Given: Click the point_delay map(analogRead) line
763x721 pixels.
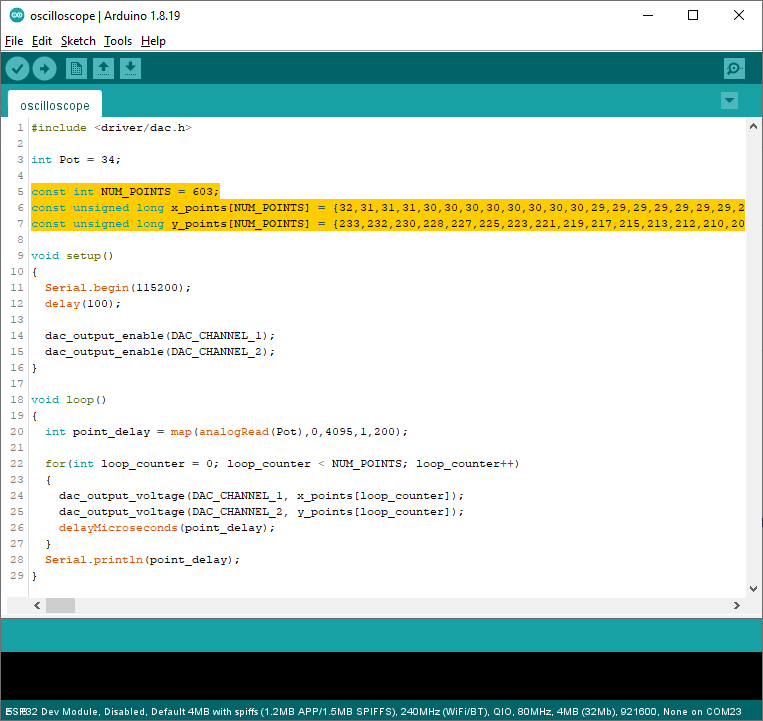Looking at the screenshot, I should tap(226, 432).
